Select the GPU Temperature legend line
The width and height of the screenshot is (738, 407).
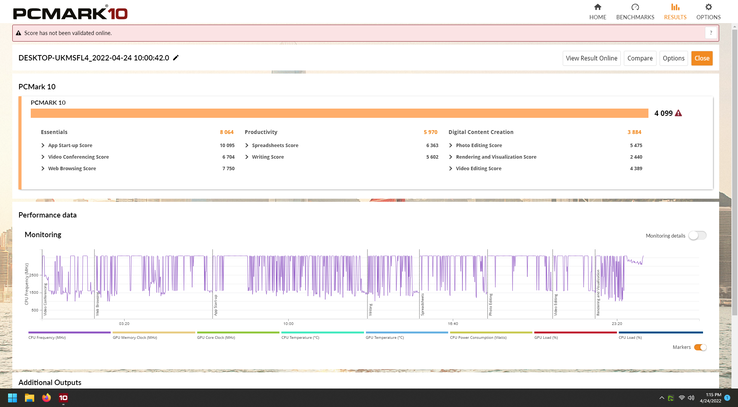coord(407,335)
